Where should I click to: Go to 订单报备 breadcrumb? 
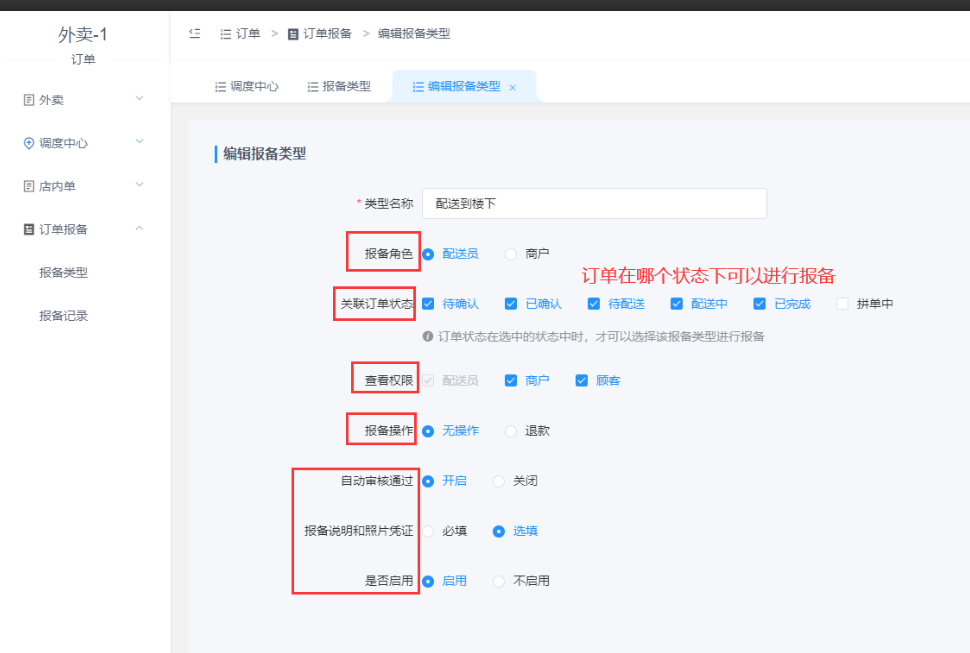[x=327, y=34]
